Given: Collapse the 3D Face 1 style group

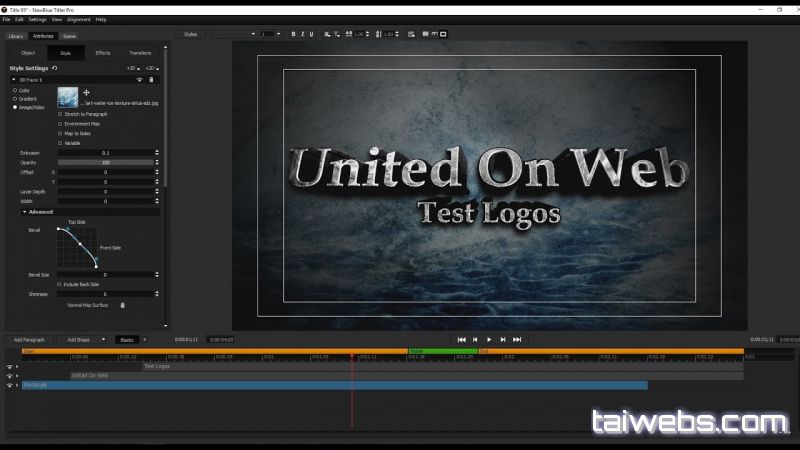Looking at the screenshot, I should 14,79.
